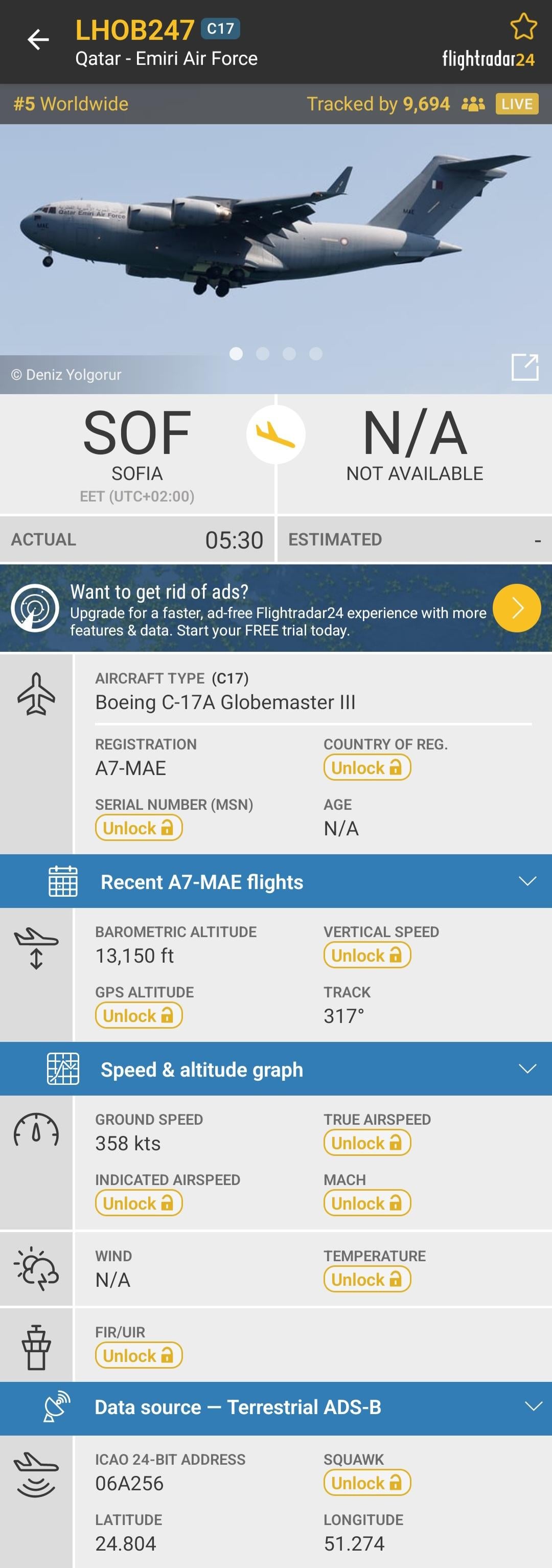
Task: Tap the LIVE status badge
Action: coord(517,104)
